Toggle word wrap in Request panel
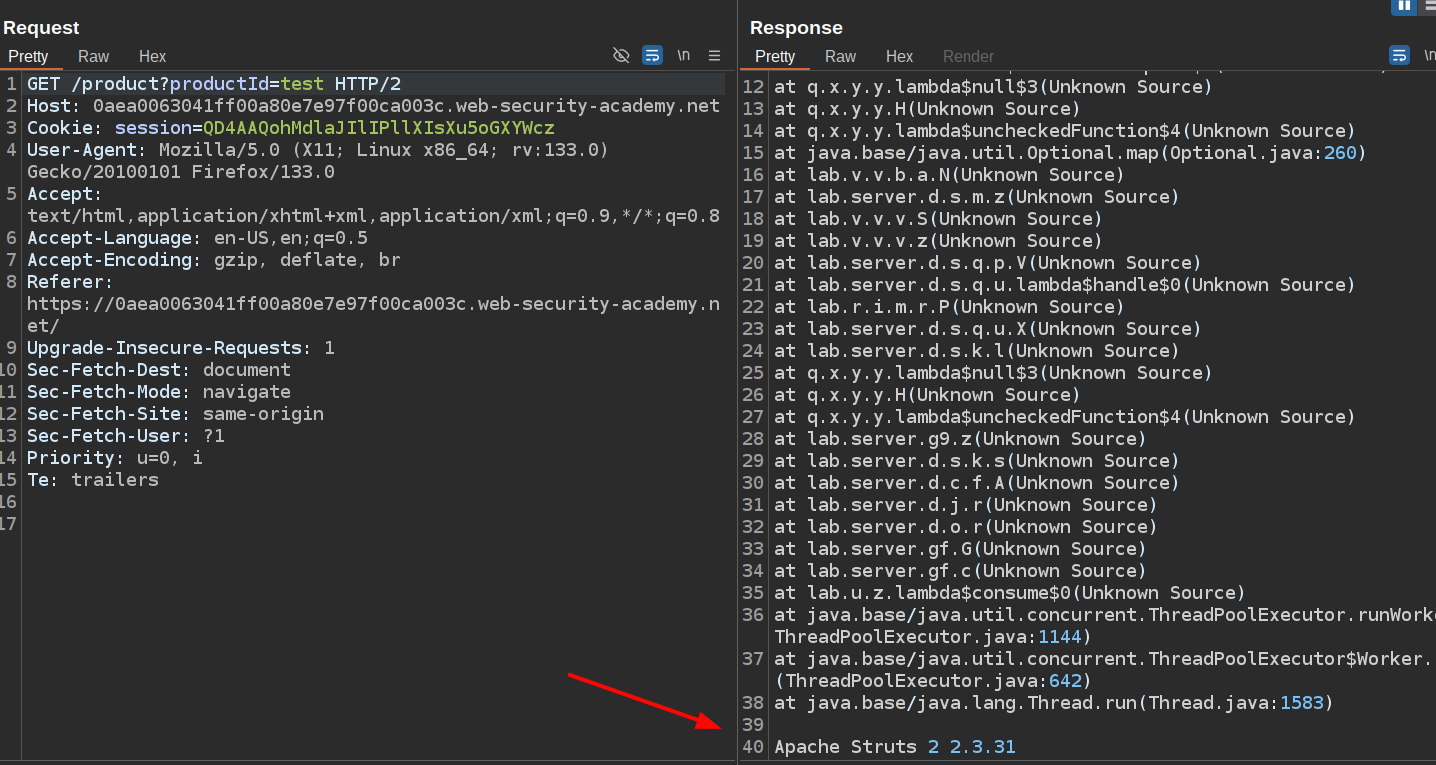This screenshot has width=1436, height=765. point(652,55)
